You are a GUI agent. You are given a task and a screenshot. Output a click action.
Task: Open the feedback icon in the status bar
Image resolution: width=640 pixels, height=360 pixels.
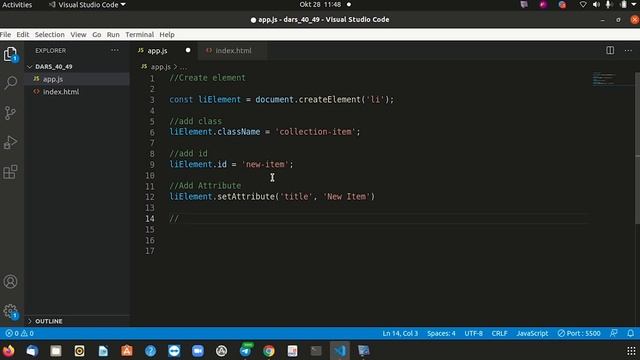coord(613,333)
